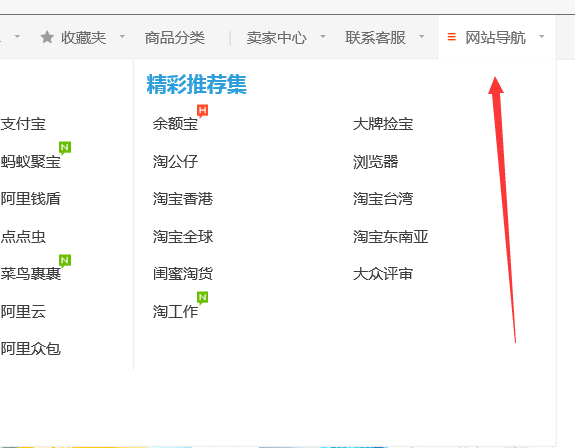Click the orange hamburger icon by 网站导航
Viewport: 575px width, 448px height.
[452, 37]
